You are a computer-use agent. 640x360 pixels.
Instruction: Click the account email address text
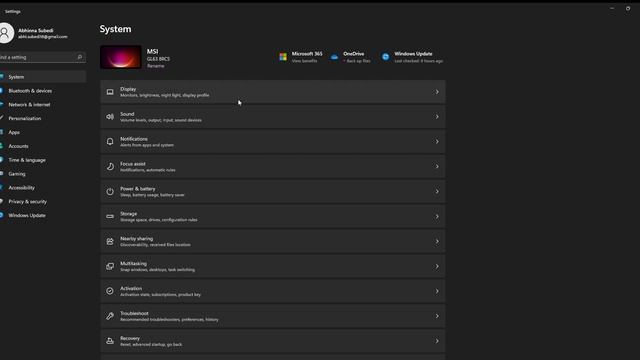coord(42,37)
